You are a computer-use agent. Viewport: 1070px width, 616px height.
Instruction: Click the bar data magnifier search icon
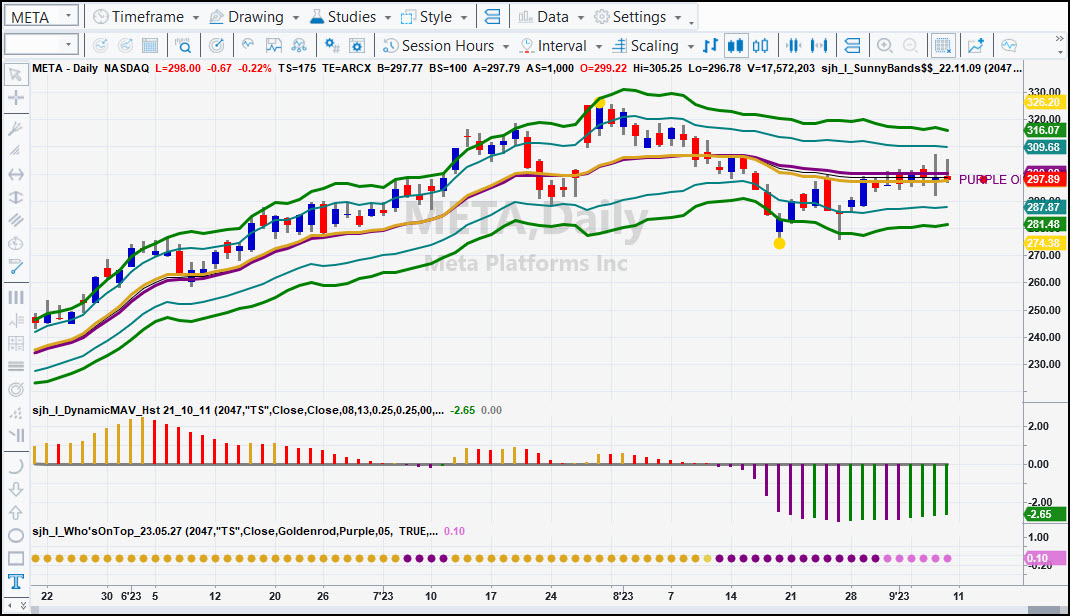pos(183,46)
